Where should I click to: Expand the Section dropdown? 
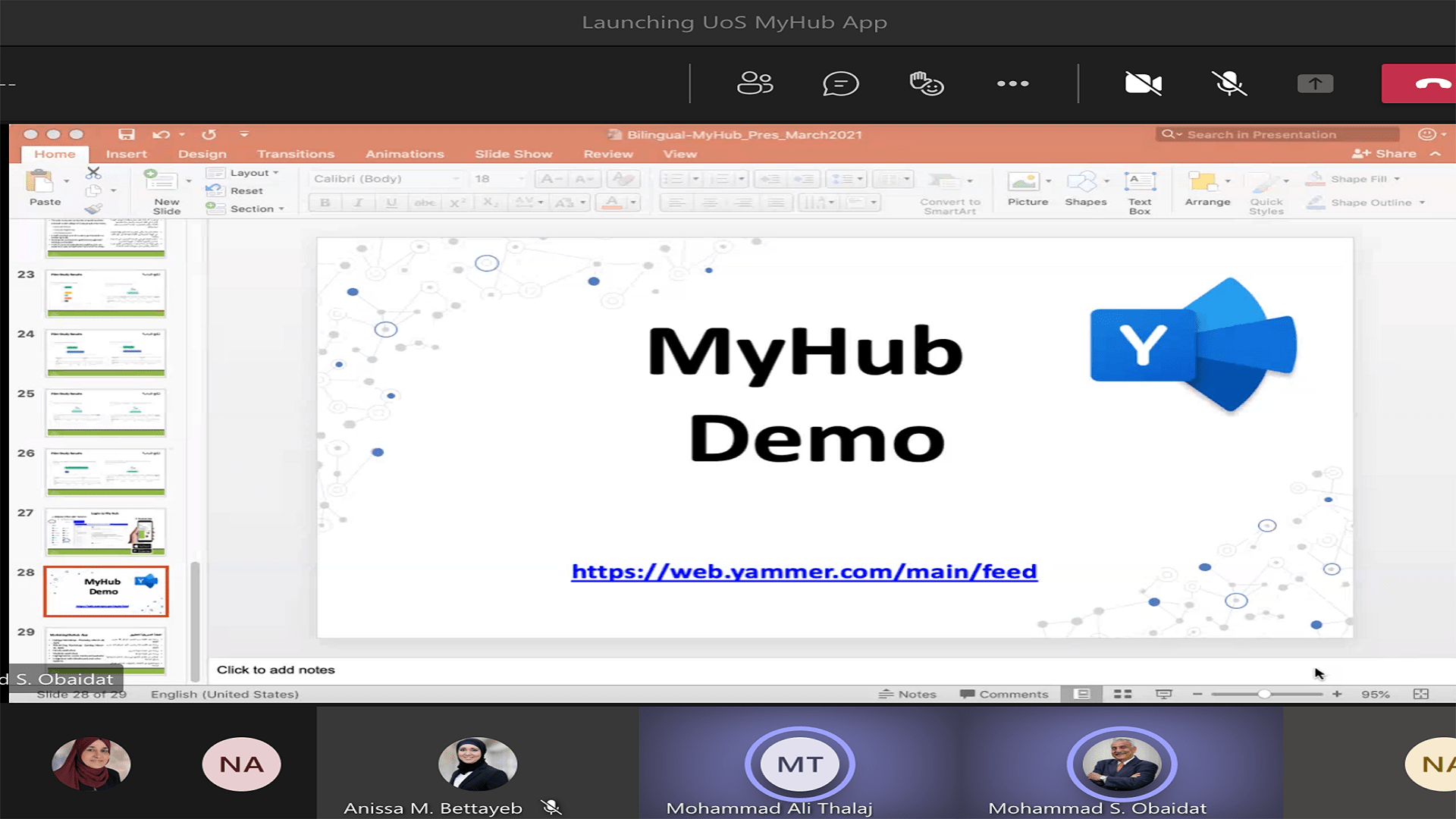click(246, 209)
